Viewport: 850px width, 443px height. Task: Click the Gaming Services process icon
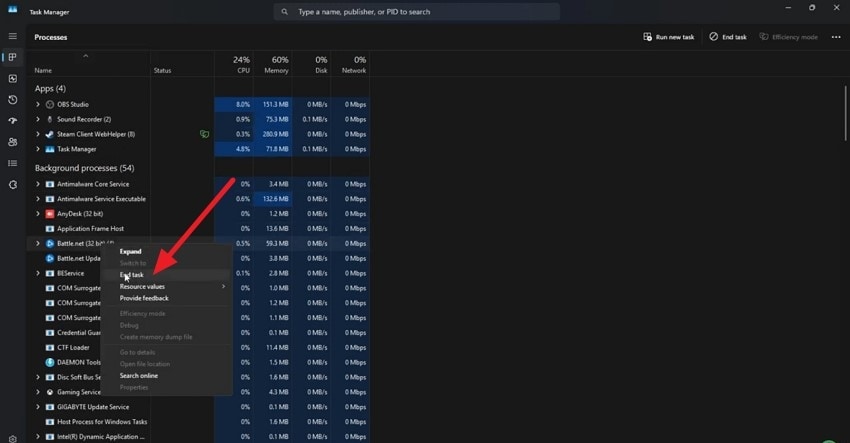coord(50,392)
